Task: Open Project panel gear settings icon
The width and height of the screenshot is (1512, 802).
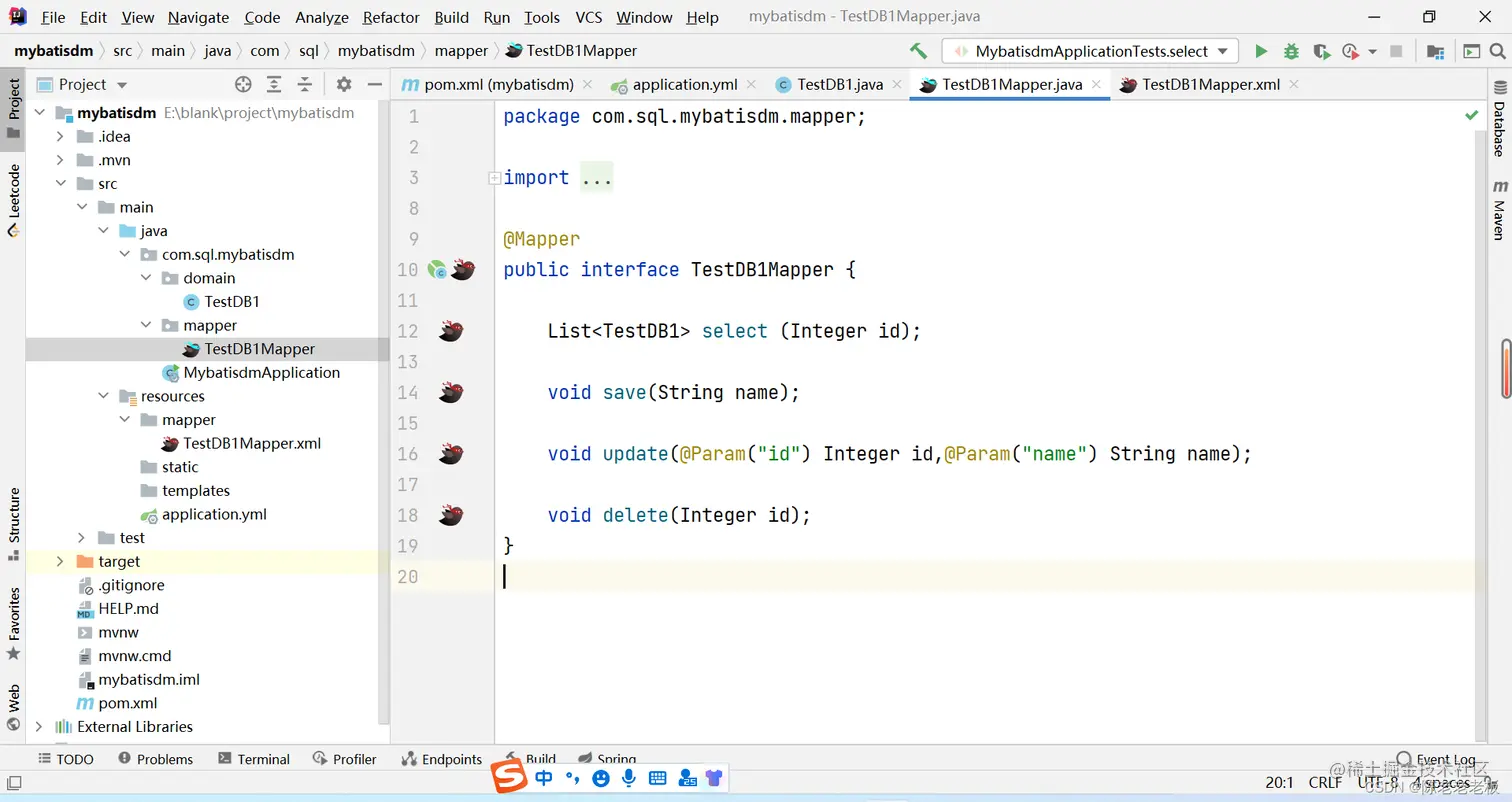Action: [344, 84]
